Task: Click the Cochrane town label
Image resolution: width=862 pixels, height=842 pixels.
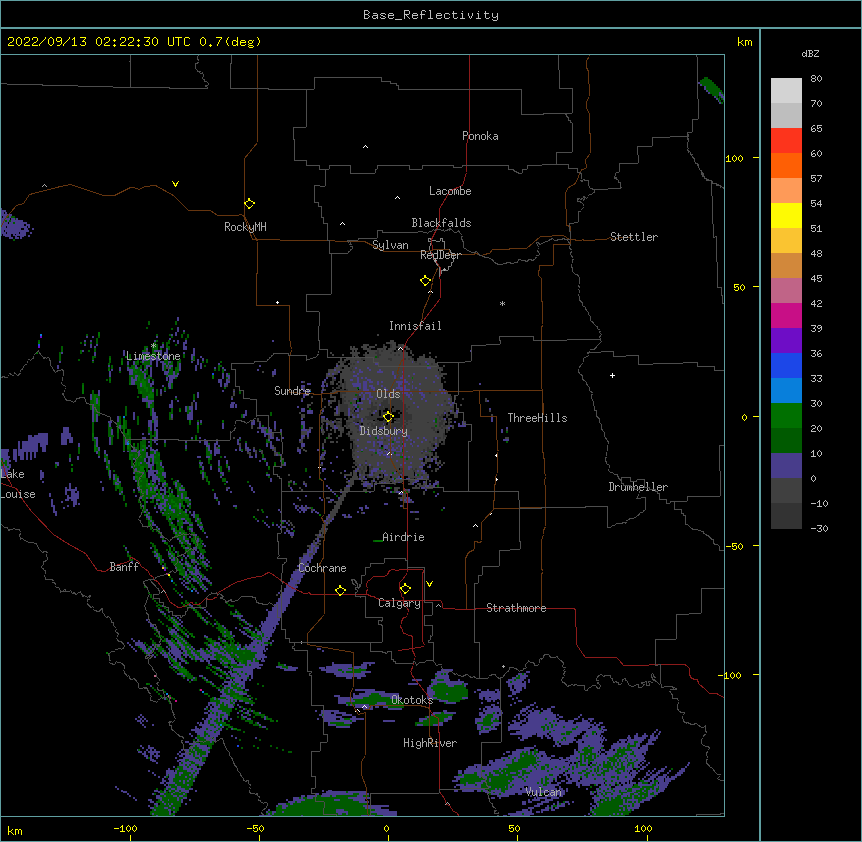Action: tap(322, 568)
